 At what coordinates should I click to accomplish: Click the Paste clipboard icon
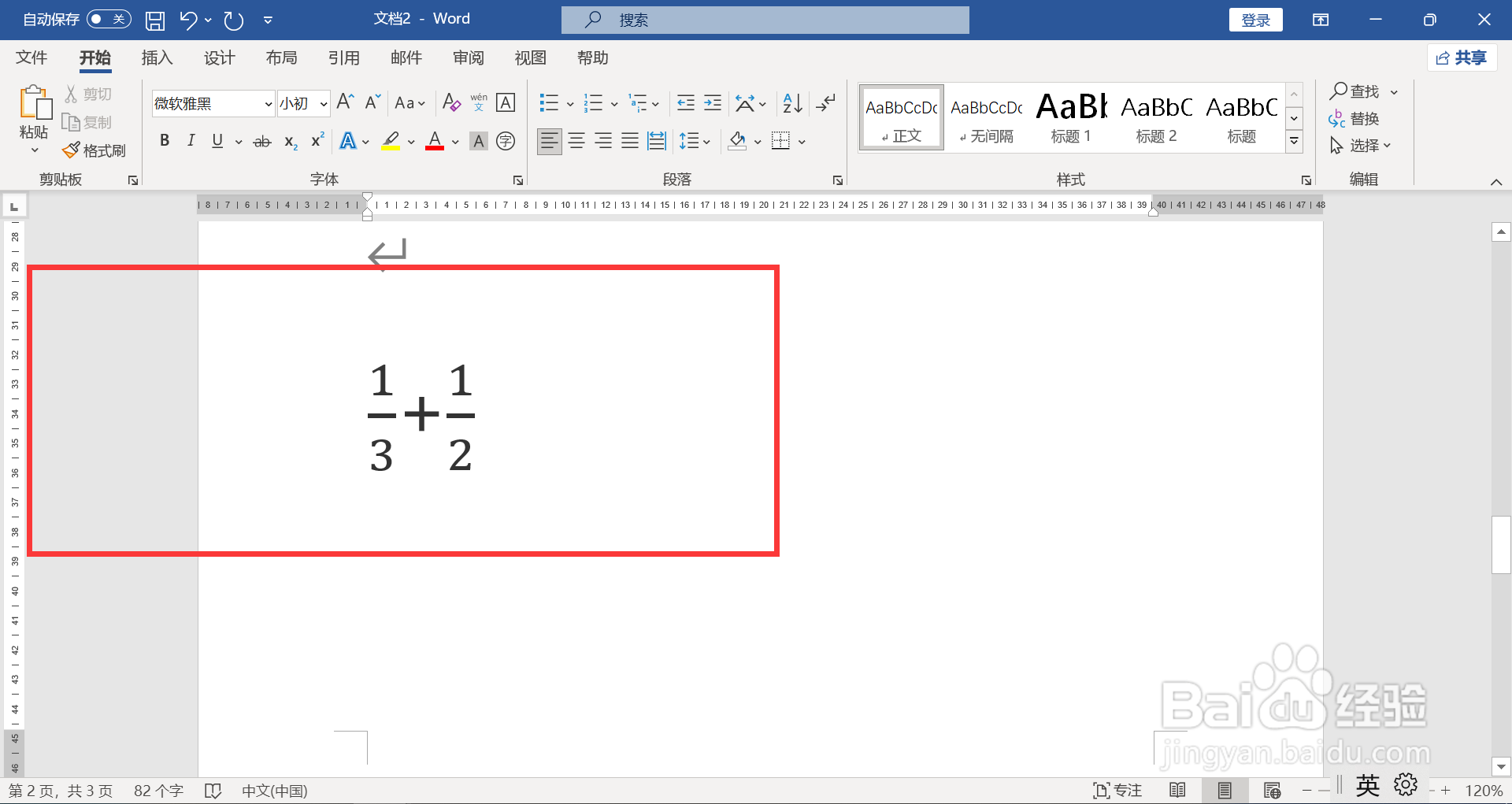coord(35,103)
